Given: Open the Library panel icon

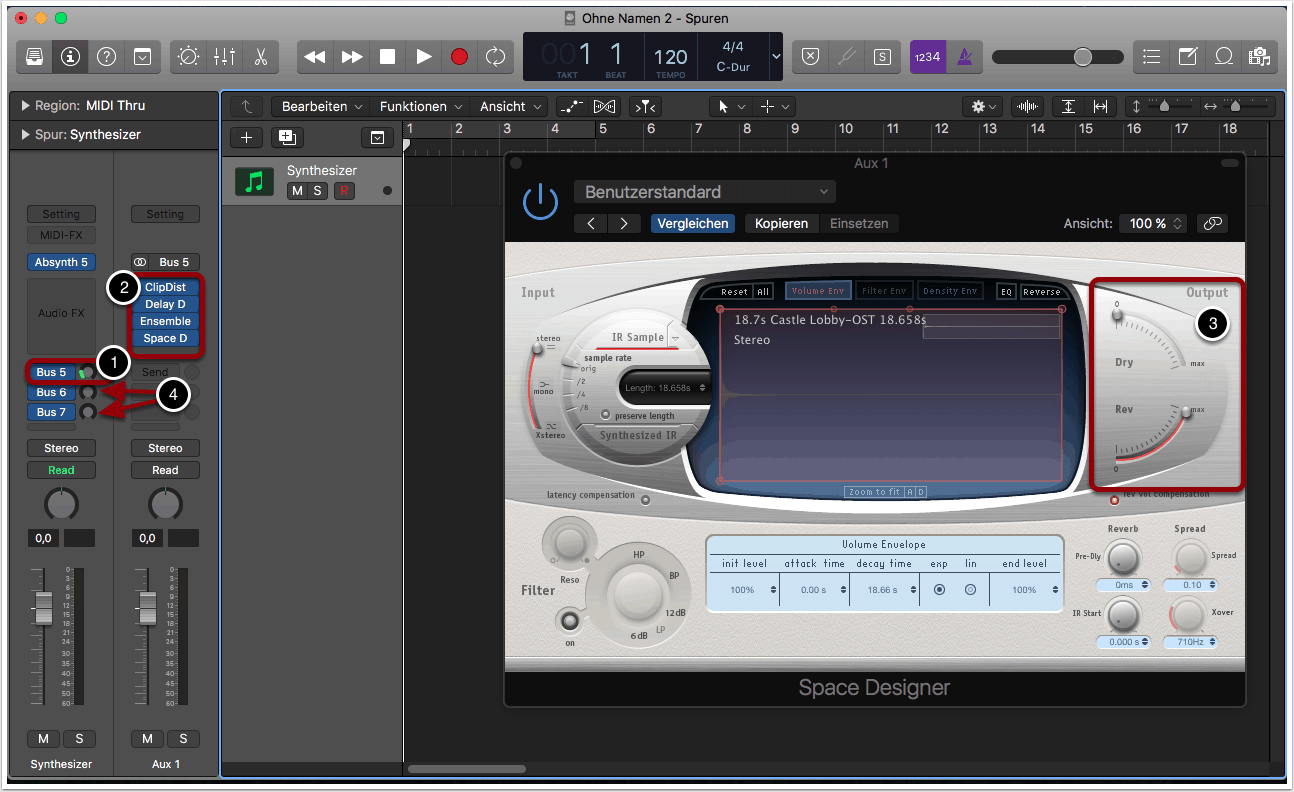Looking at the screenshot, I should (x=34, y=57).
